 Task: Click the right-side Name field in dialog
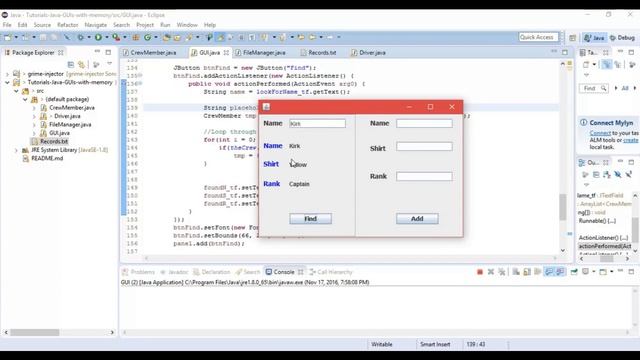pos(424,123)
